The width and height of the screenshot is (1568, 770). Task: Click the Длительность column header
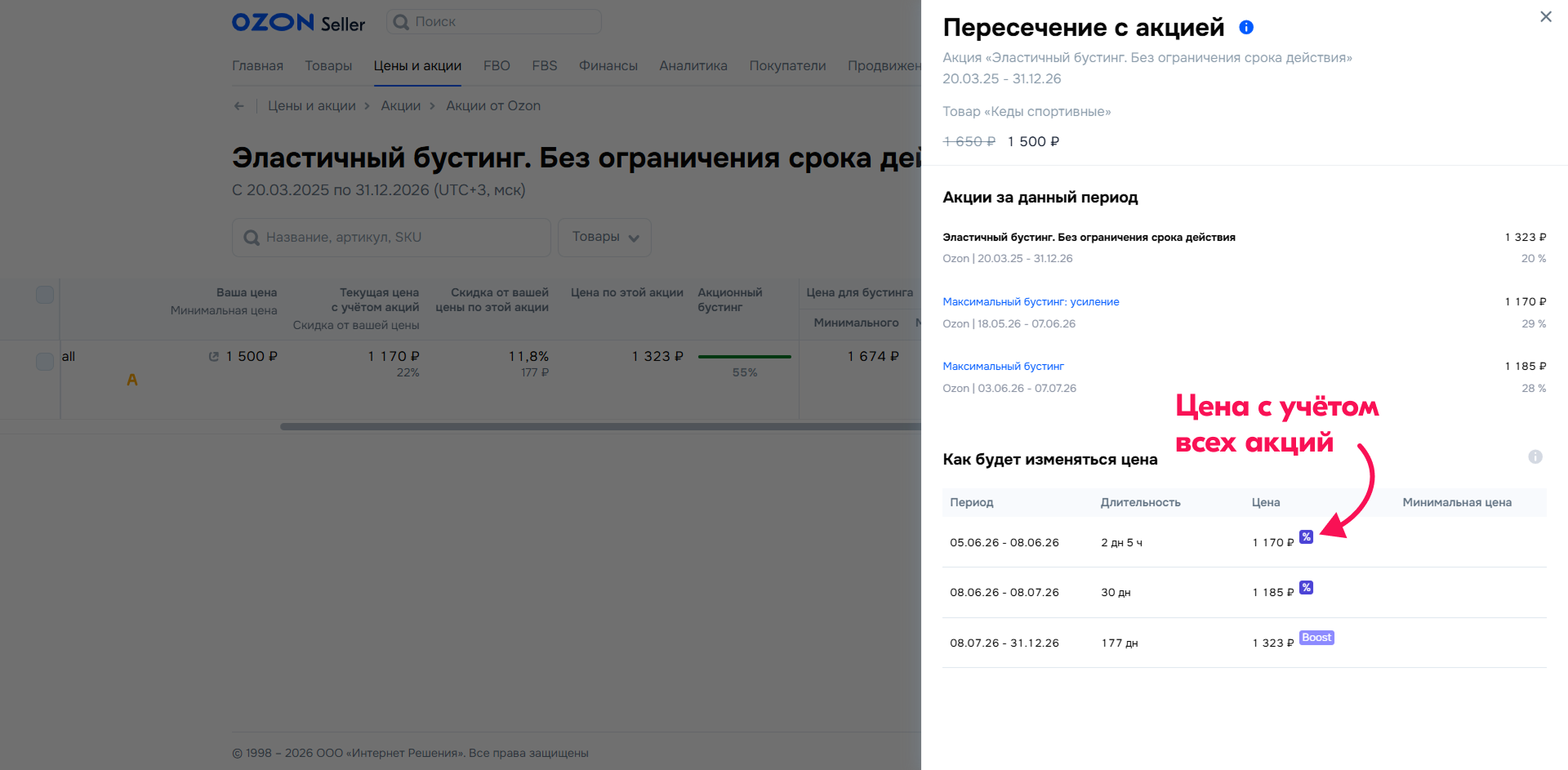click(x=1140, y=503)
